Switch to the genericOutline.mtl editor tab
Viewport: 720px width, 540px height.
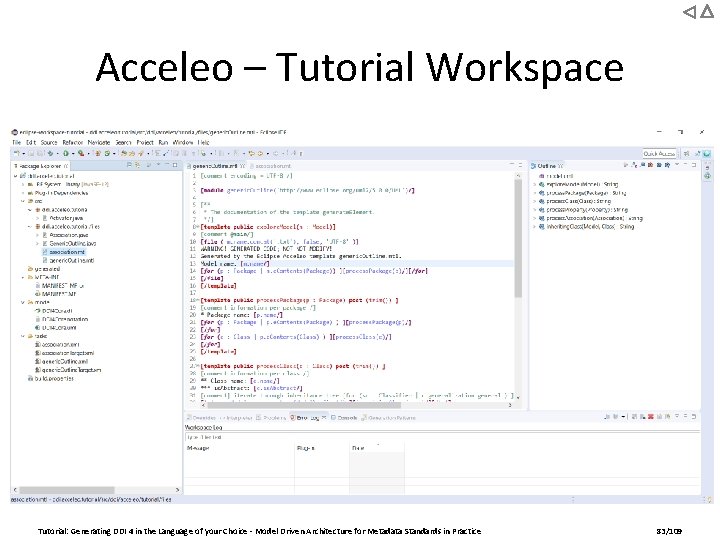(215, 166)
